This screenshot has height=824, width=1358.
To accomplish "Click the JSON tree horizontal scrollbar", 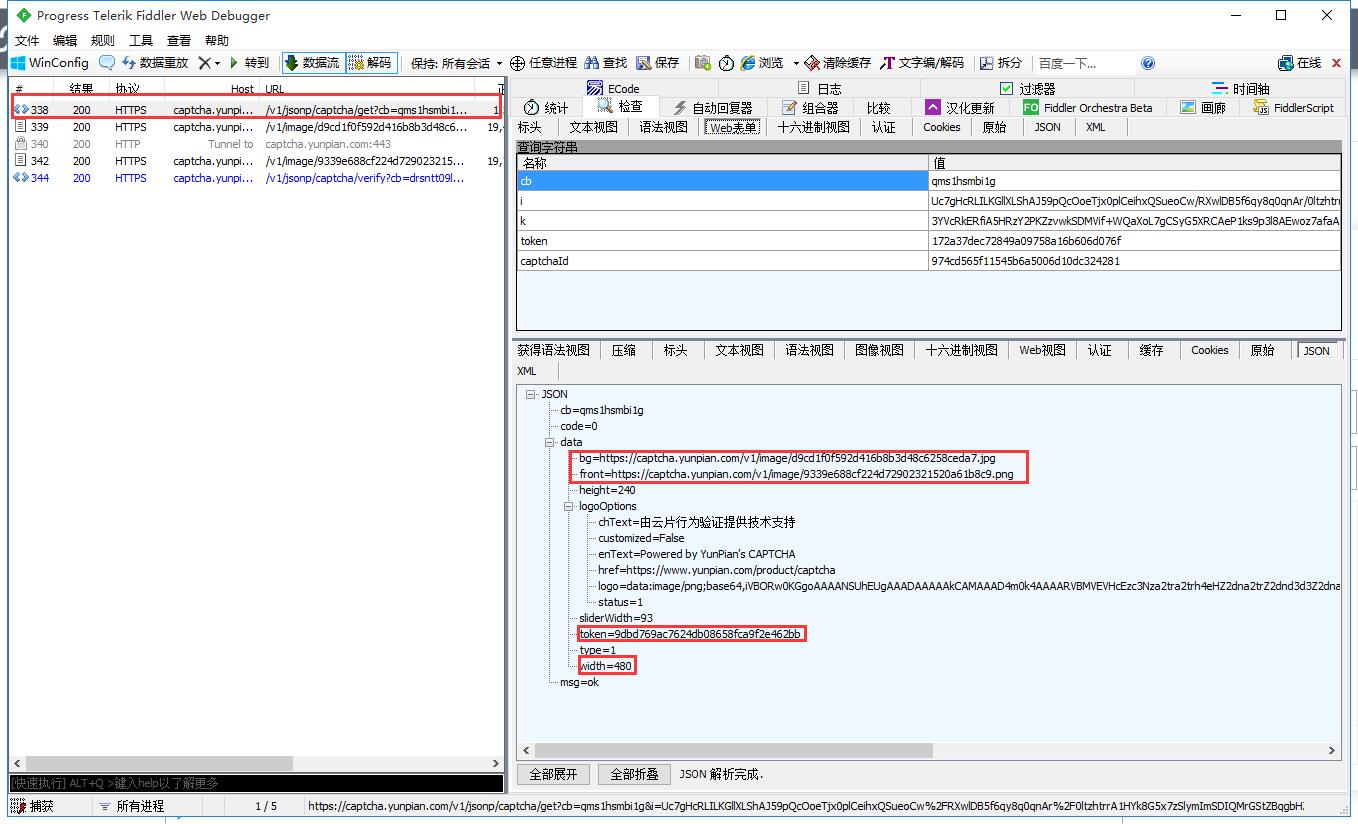I will coord(733,750).
